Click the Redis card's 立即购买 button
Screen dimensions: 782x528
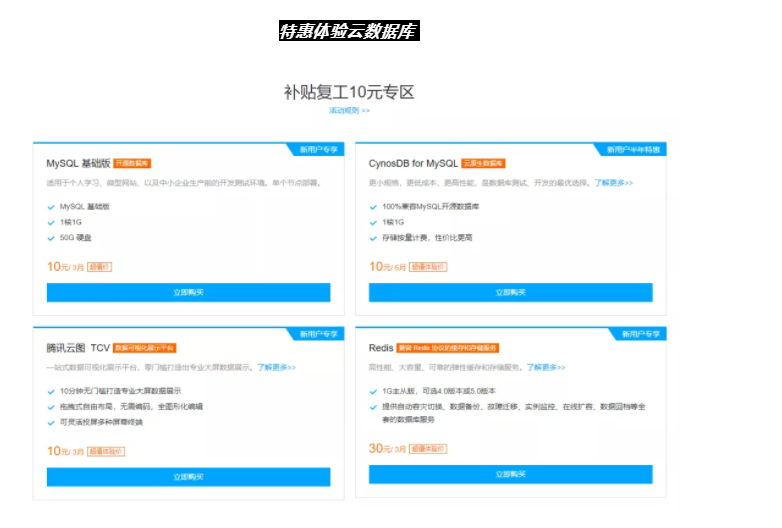coord(511,475)
